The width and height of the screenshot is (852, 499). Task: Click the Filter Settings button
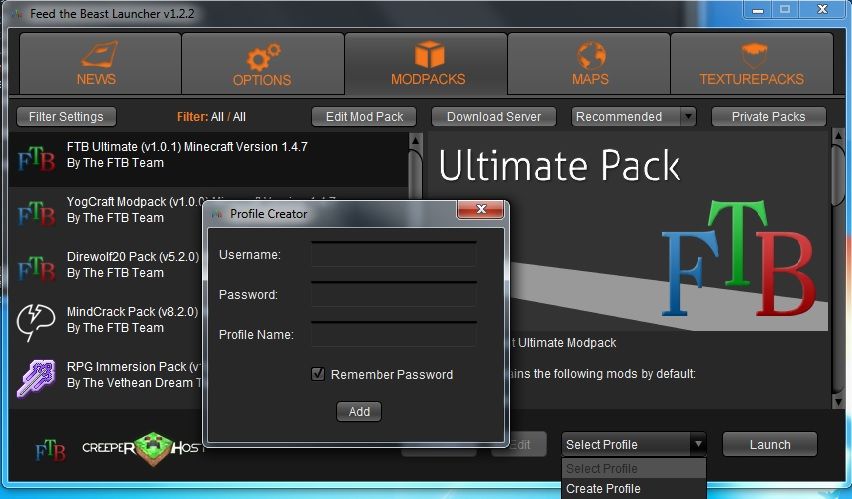(x=66, y=116)
